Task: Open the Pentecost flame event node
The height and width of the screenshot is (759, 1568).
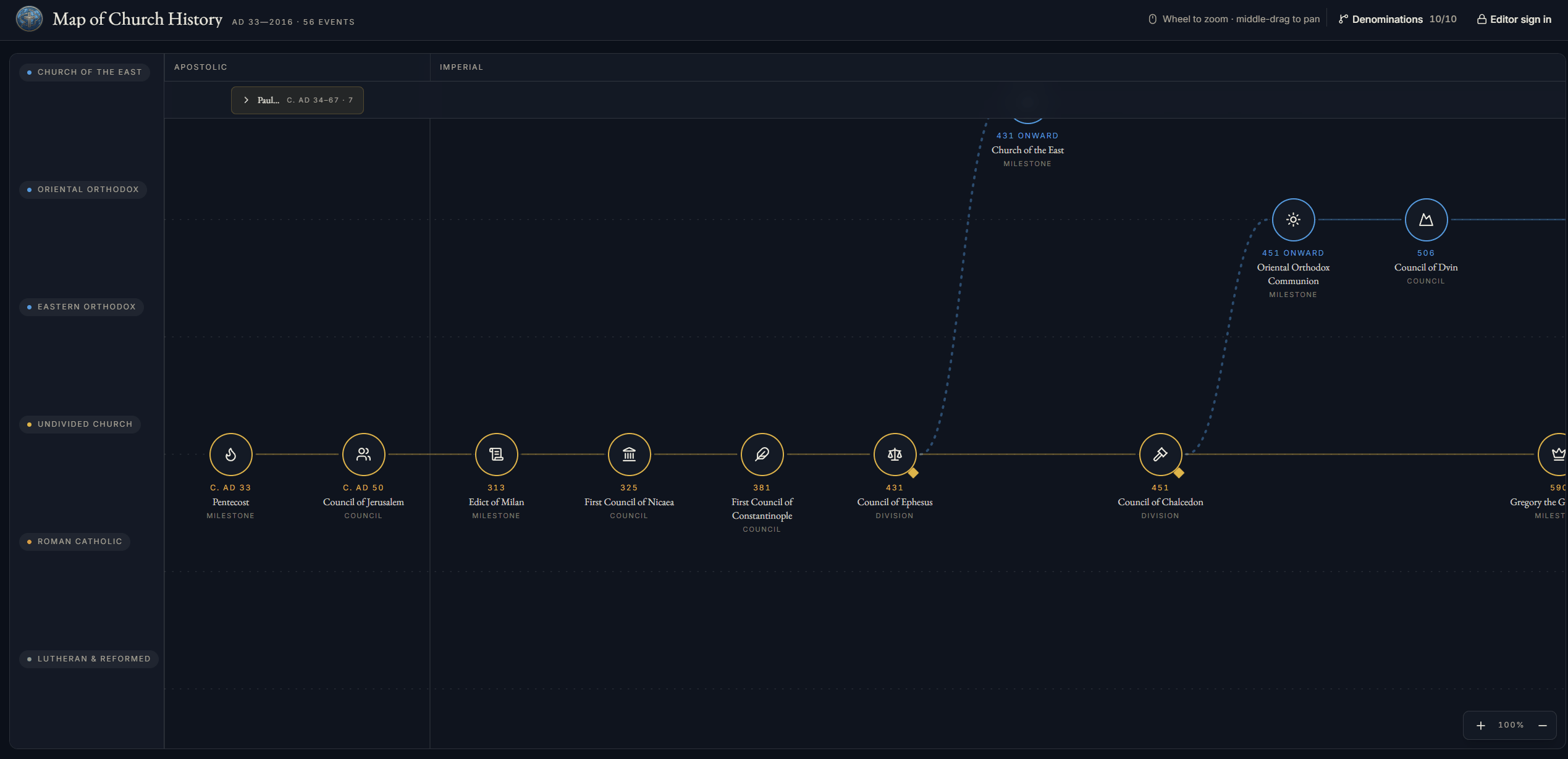Action: (230, 455)
